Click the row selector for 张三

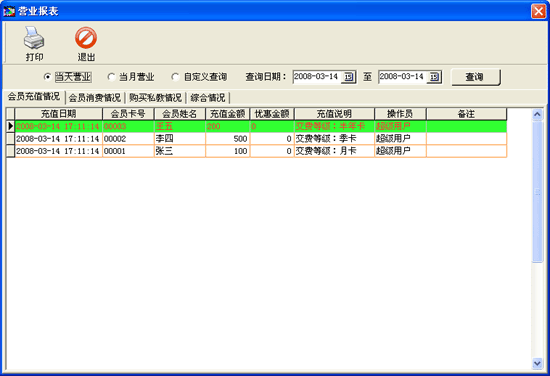(11, 151)
